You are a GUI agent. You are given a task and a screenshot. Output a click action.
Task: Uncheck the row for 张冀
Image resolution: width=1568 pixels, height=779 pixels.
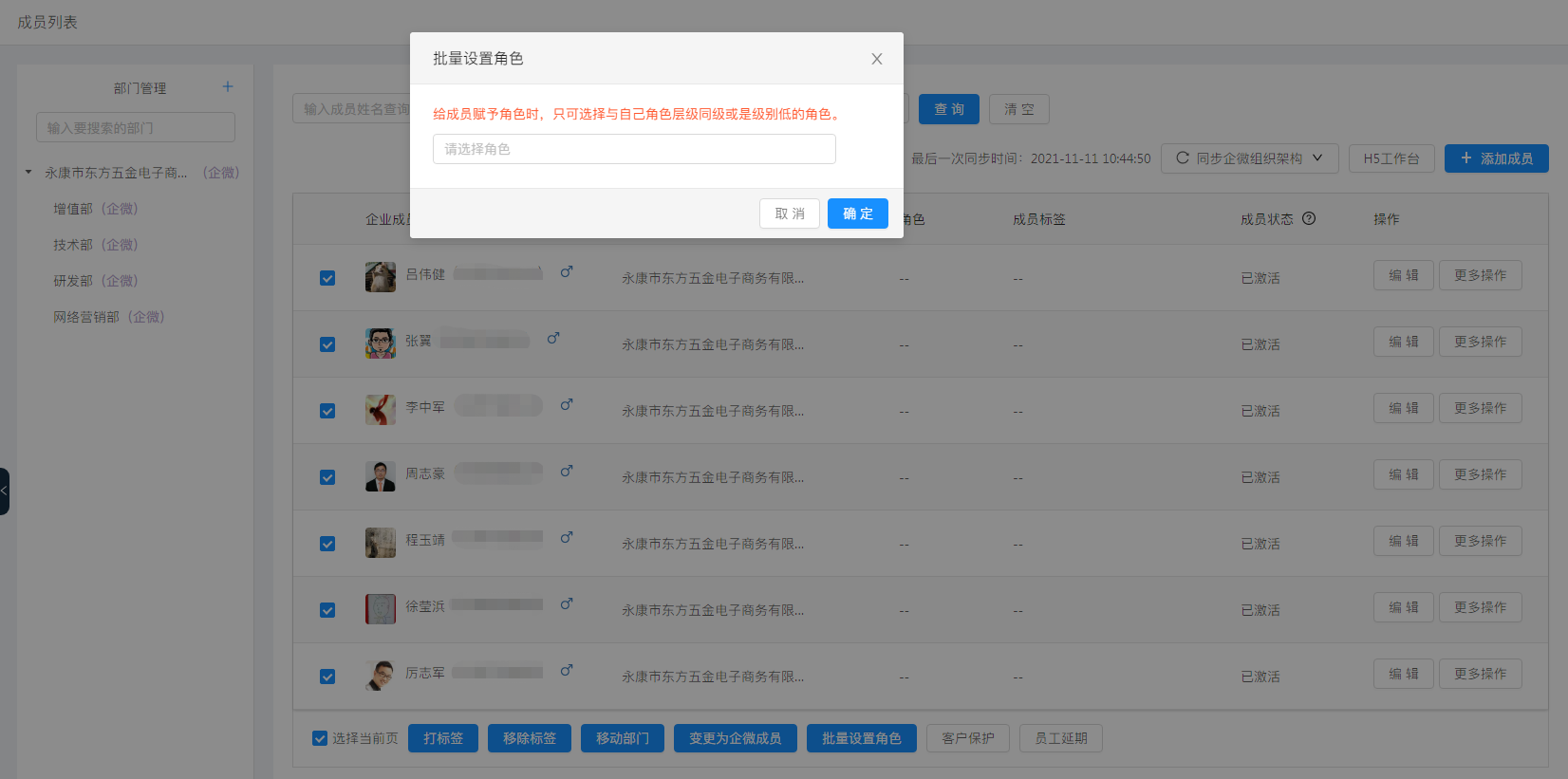pos(327,344)
